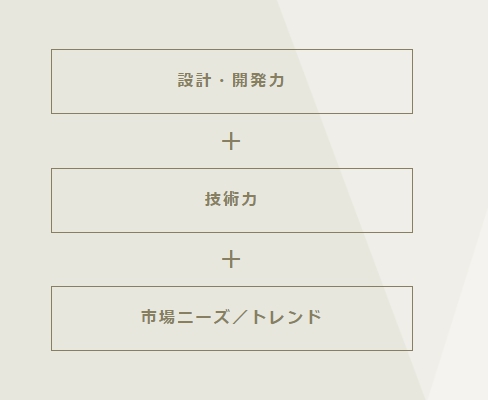Click the トレンド text in the bottom box
This screenshot has height=400, width=488.
pyautogui.click(x=286, y=317)
